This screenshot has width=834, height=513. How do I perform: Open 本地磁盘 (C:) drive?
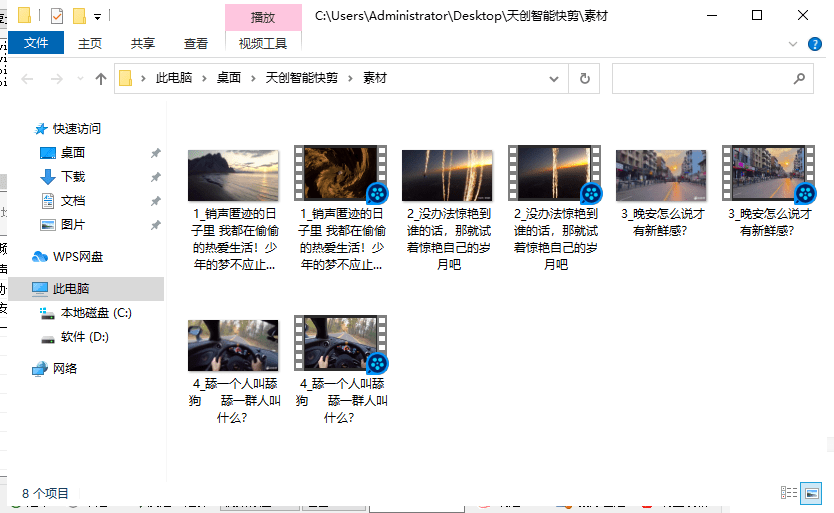pos(96,313)
